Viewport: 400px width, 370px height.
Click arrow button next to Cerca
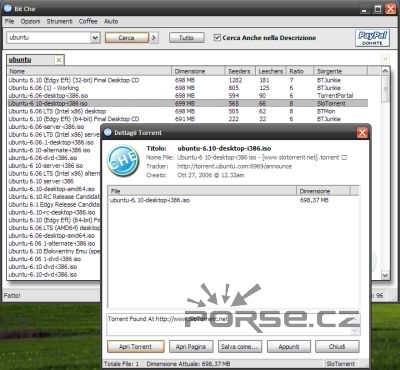pyautogui.click(x=154, y=38)
